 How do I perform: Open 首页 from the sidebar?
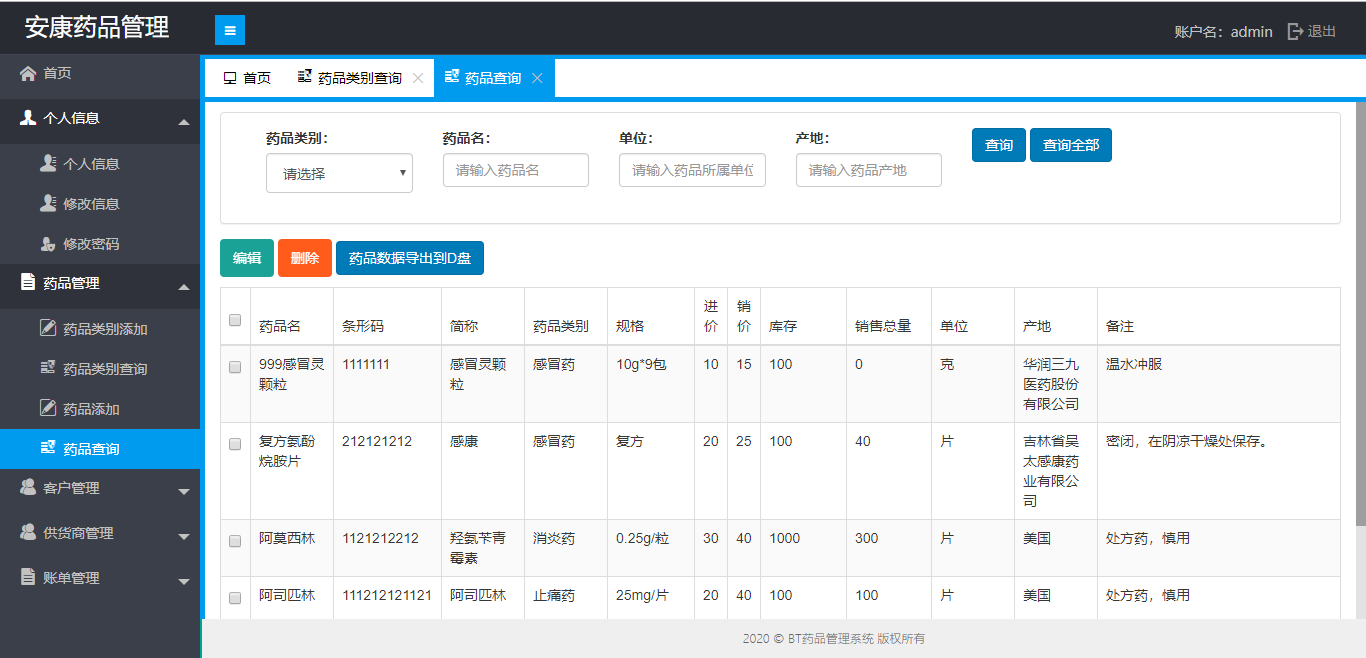[x=100, y=73]
